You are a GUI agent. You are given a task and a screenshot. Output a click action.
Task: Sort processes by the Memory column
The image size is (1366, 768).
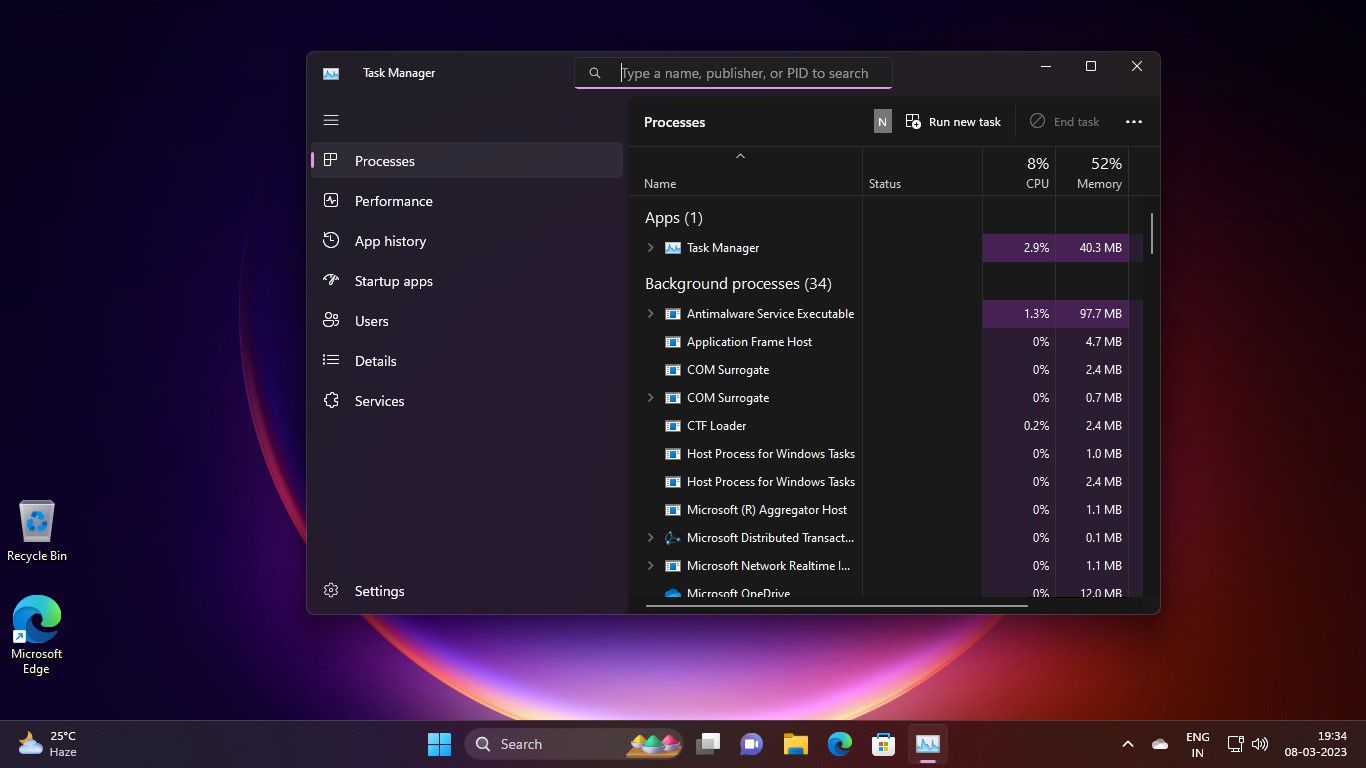click(x=1097, y=173)
